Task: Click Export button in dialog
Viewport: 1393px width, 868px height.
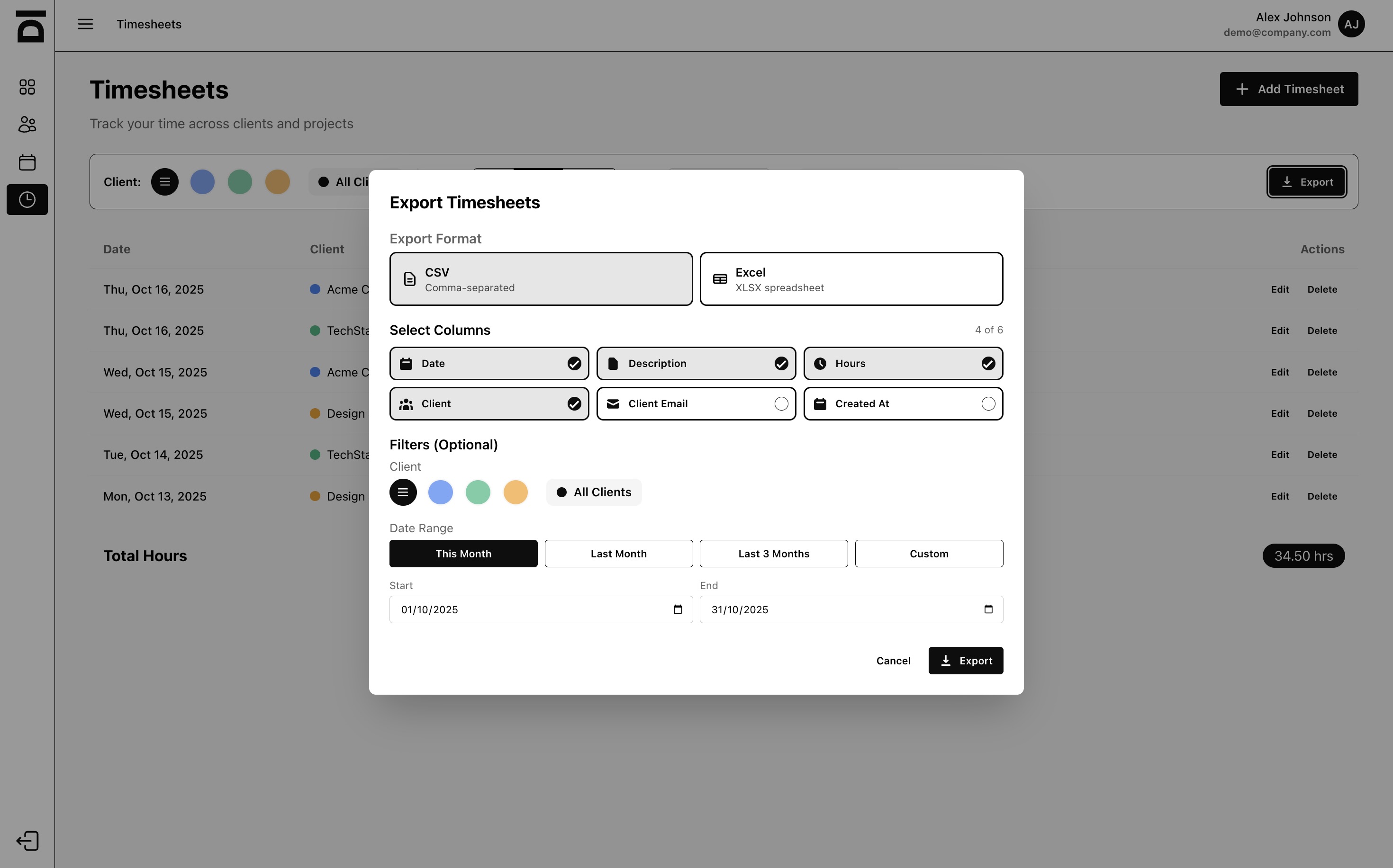Action: (x=965, y=661)
